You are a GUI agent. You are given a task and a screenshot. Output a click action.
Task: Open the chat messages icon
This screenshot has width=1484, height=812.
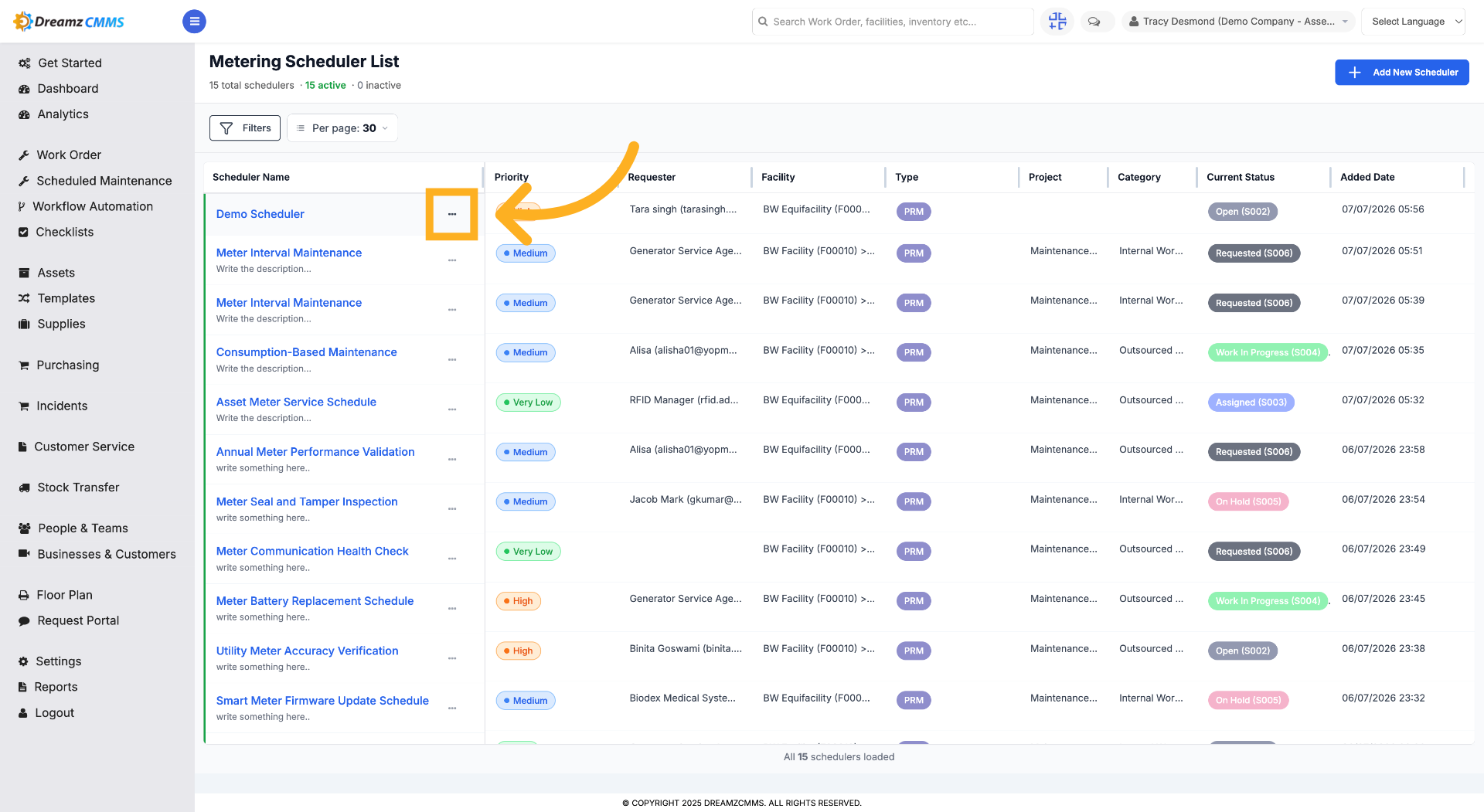(x=1094, y=22)
